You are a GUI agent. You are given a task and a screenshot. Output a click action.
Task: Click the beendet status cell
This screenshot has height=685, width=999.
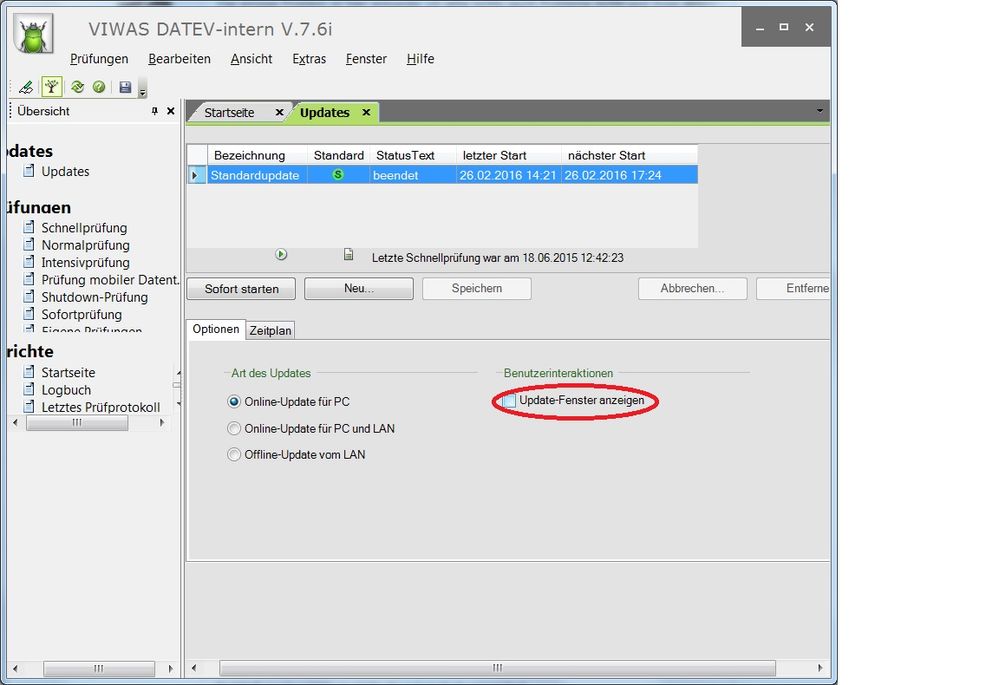(413, 175)
